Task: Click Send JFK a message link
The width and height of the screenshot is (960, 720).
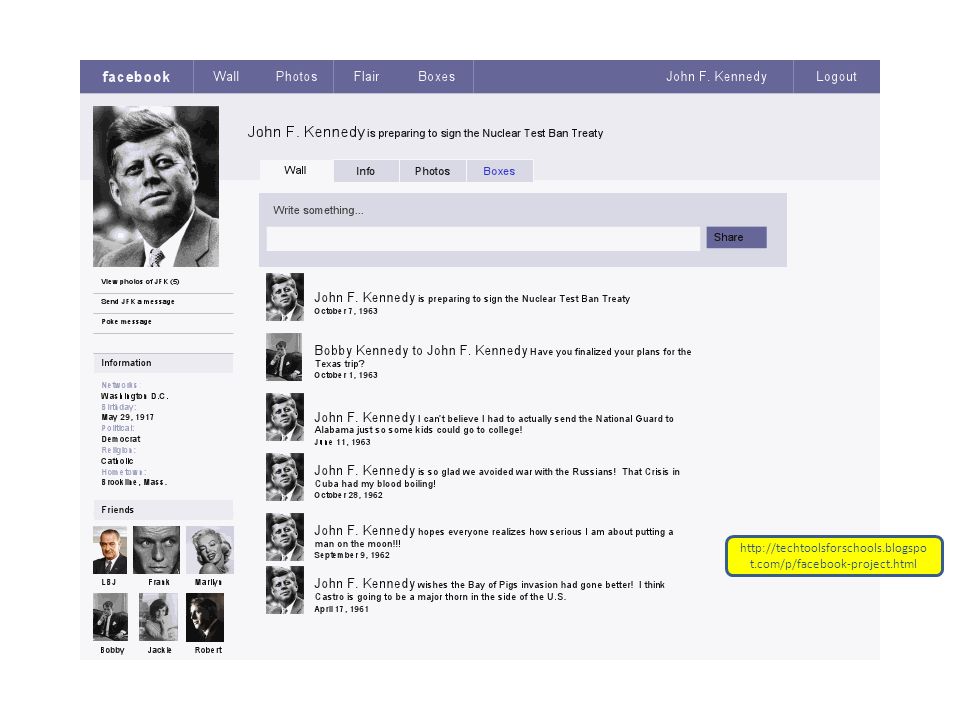Action: tap(138, 301)
